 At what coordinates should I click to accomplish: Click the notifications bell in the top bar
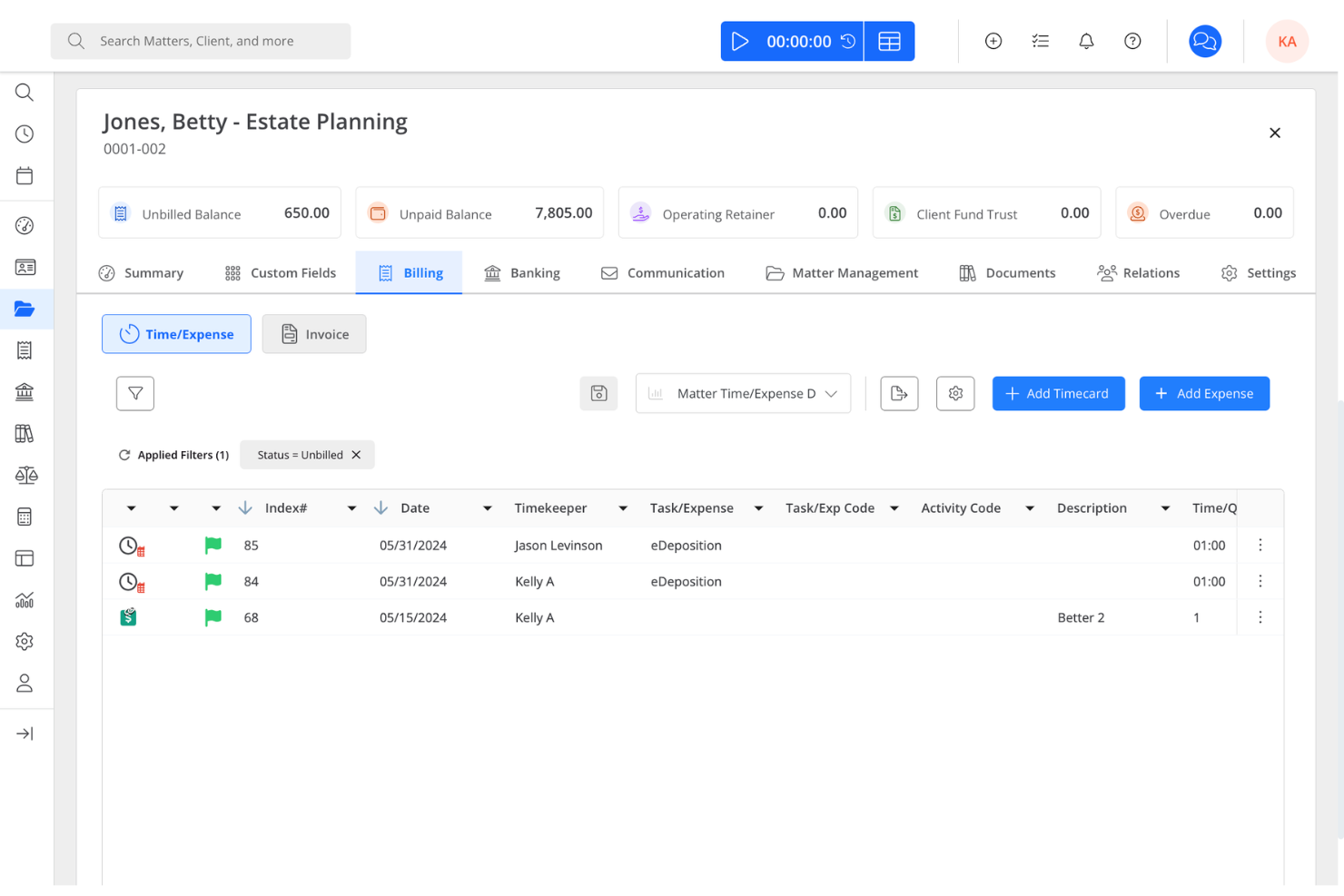[x=1086, y=41]
